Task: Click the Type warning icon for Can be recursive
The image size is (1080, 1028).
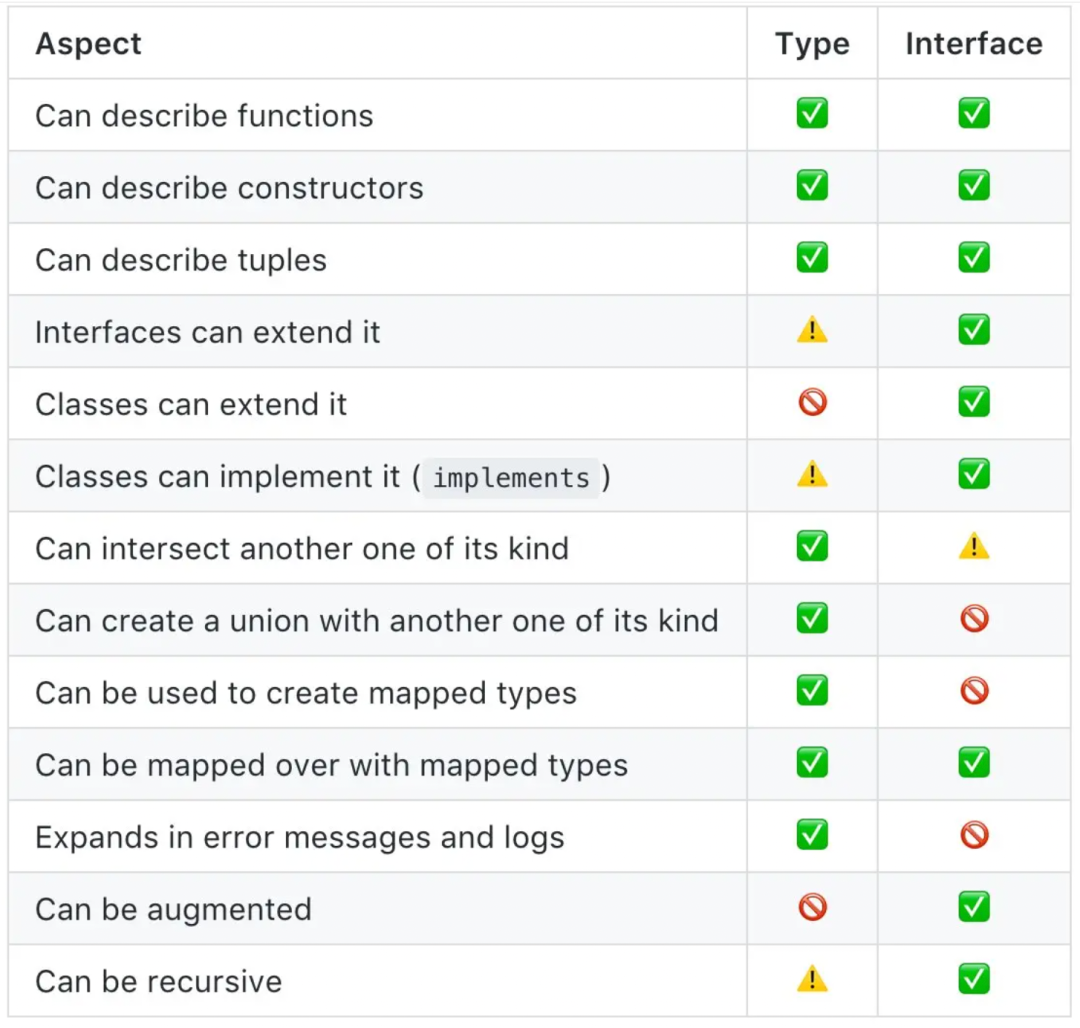Action: pyautogui.click(x=812, y=980)
